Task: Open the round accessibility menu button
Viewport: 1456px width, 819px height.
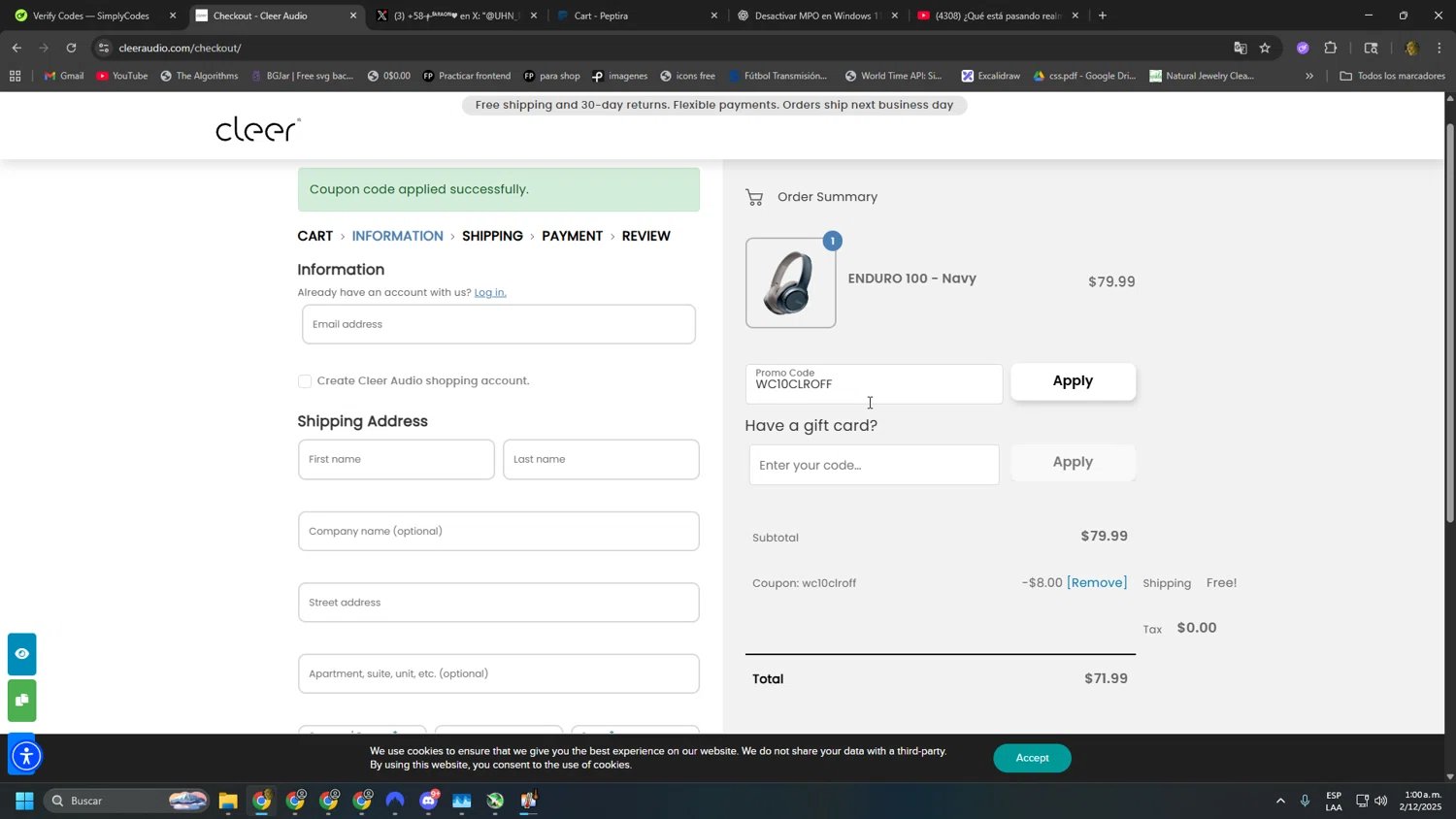Action: point(26,756)
